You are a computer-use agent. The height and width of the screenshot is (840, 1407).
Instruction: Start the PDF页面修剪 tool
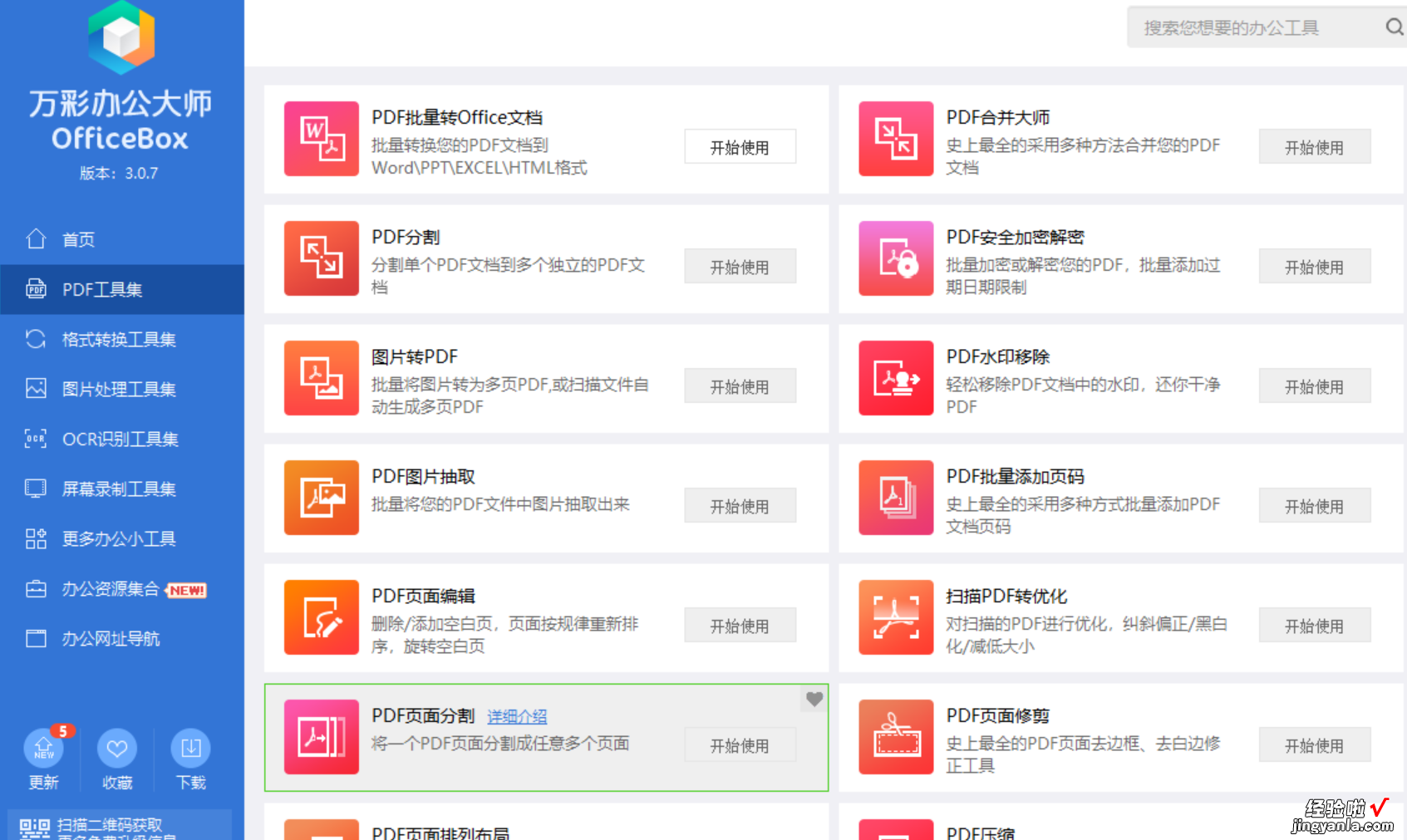point(1314,745)
